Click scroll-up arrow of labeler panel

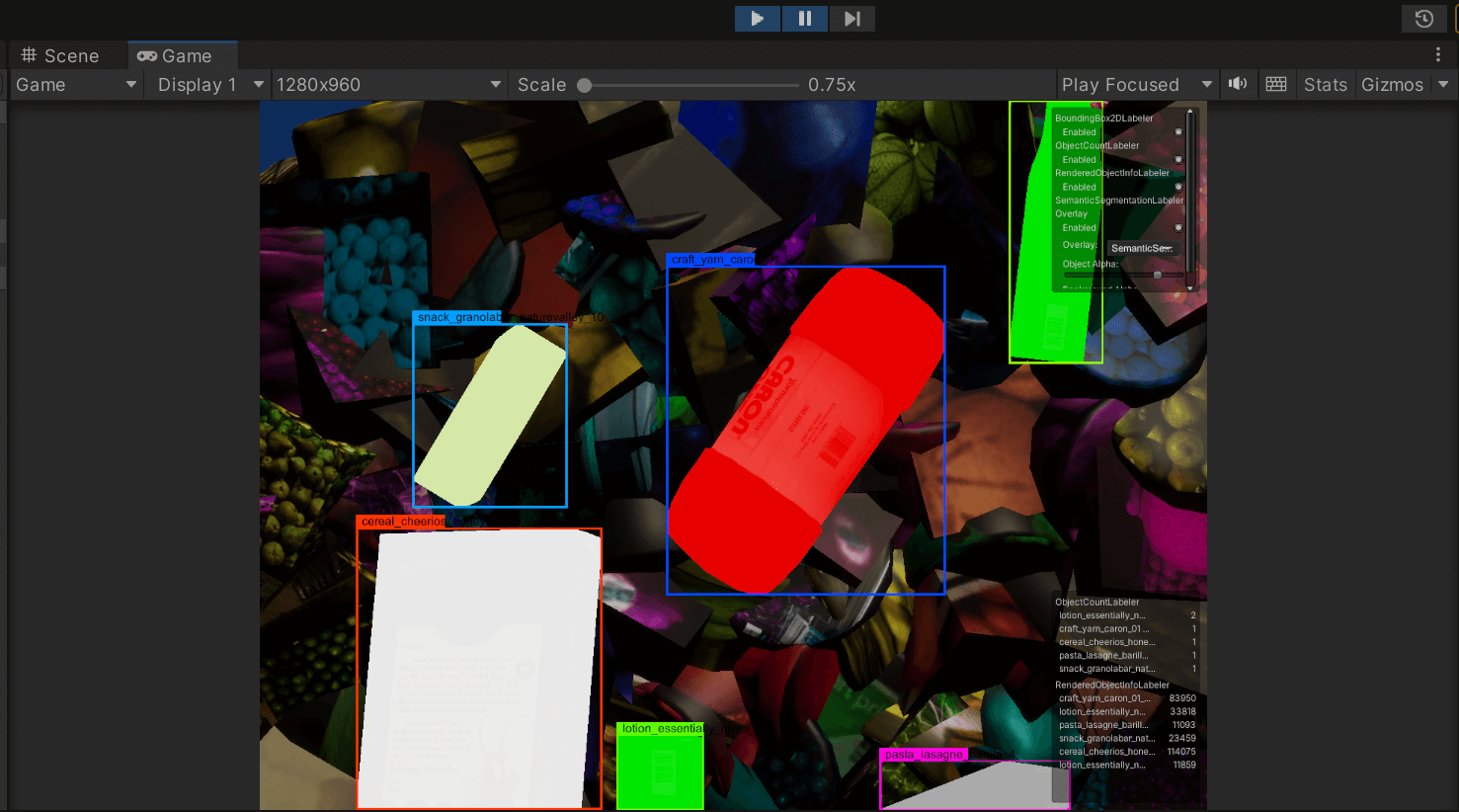(x=1190, y=112)
